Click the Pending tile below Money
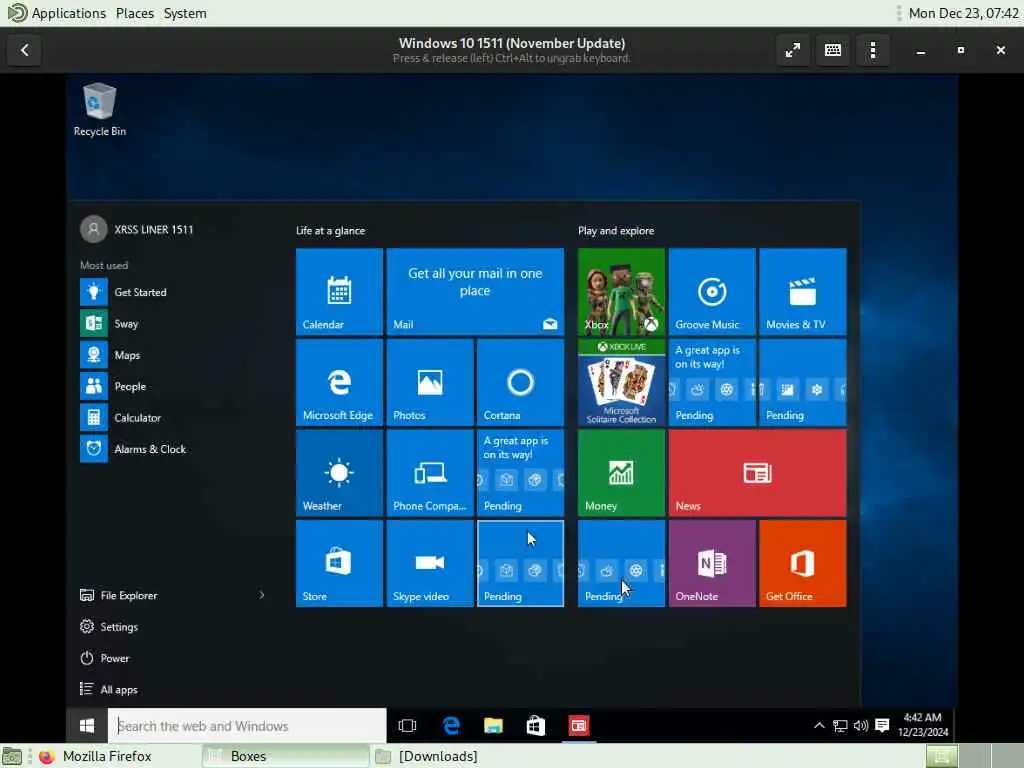 coord(621,564)
